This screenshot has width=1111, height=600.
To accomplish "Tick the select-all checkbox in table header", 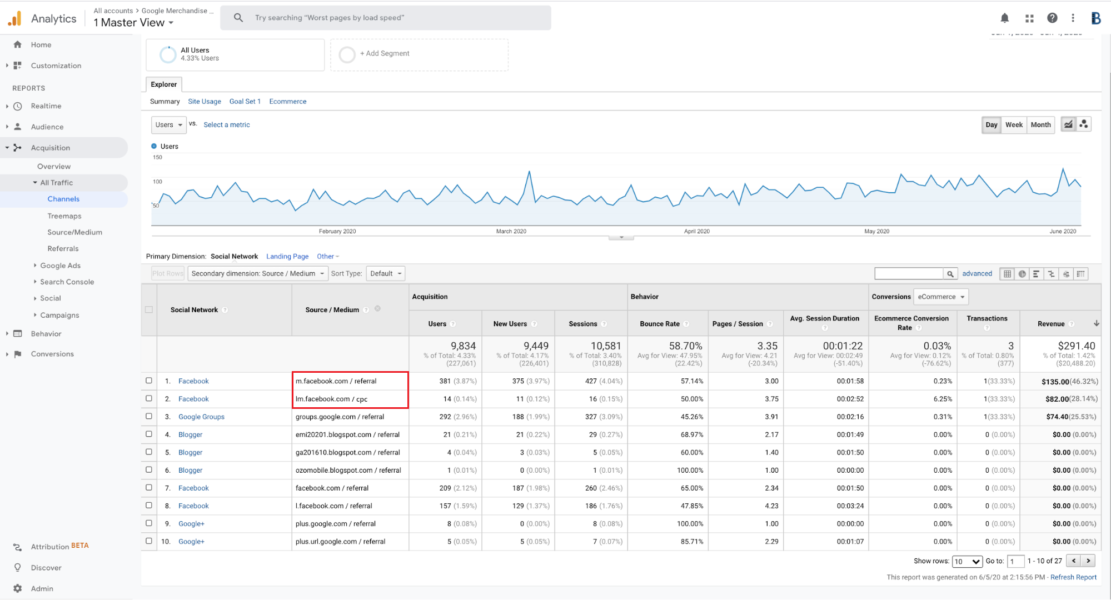I will coord(149,310).
